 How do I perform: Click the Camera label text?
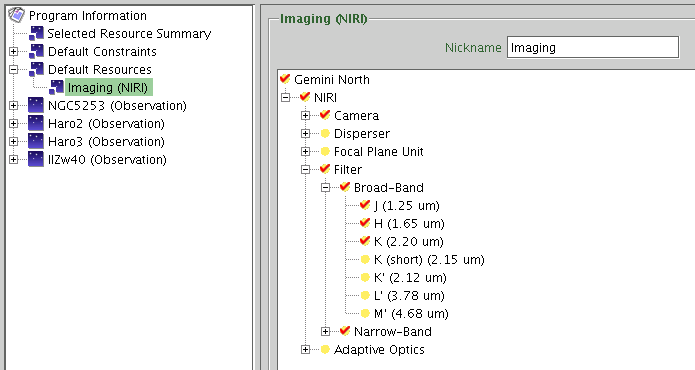[356, 116]
